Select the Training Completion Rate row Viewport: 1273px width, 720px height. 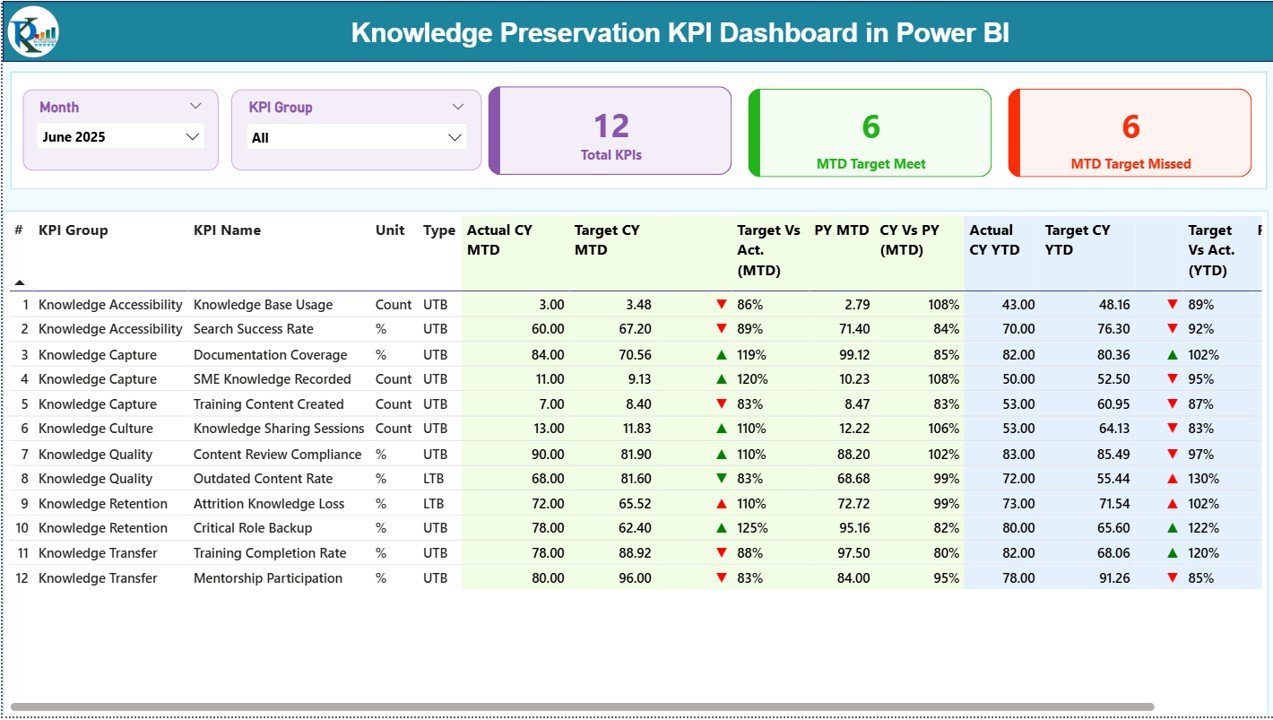(x=269, y=553)
